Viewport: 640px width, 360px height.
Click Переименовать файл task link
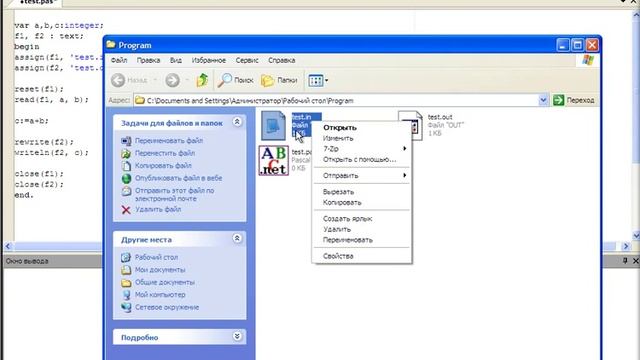coord(169,141)
